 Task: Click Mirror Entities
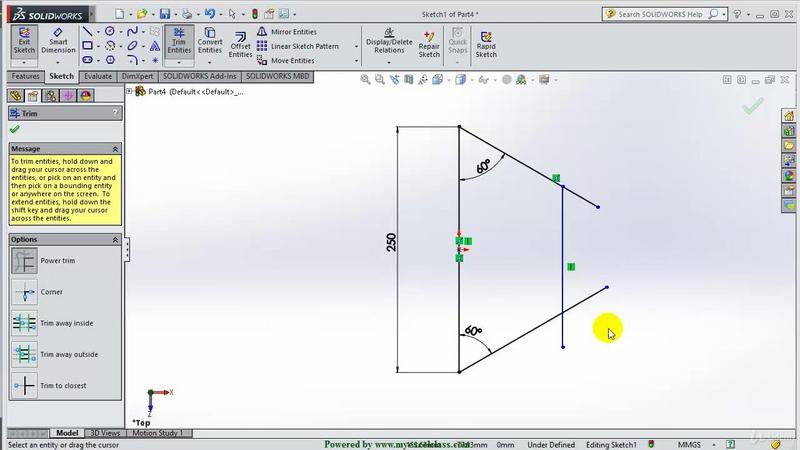pos(287,32)
